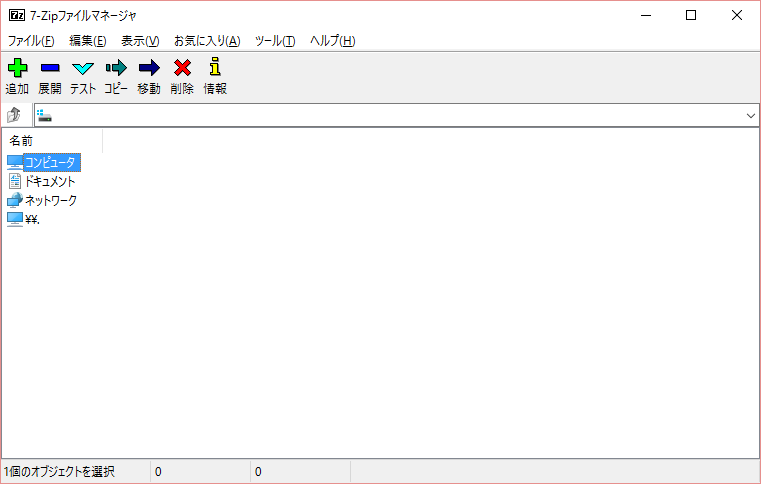Go up one folder level icon

pyautogui.click(x=14, y=115)
